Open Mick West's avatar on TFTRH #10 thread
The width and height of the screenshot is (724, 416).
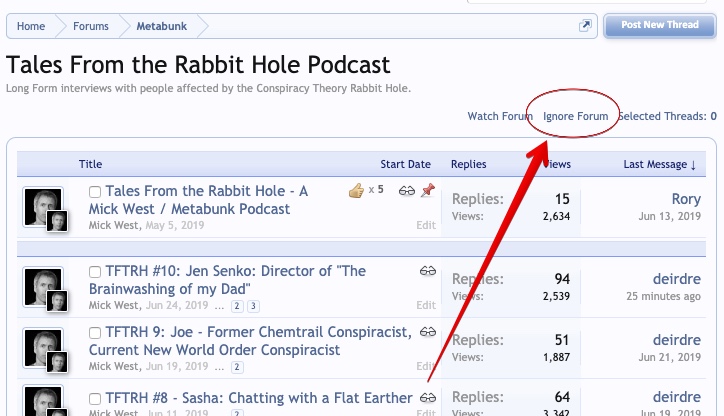coord(43,288)
